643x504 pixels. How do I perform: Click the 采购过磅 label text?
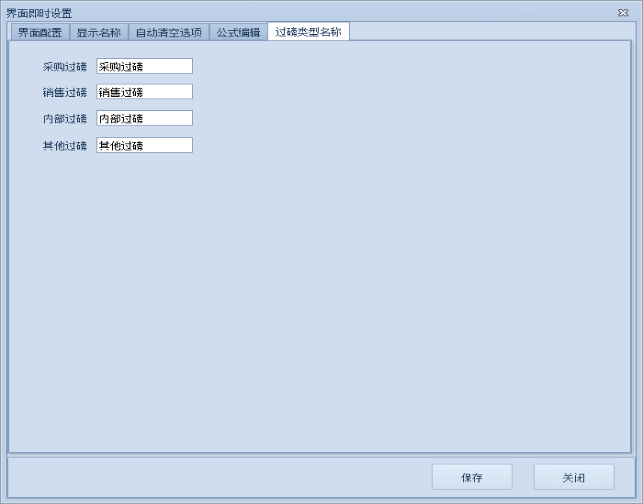[65, 66]
